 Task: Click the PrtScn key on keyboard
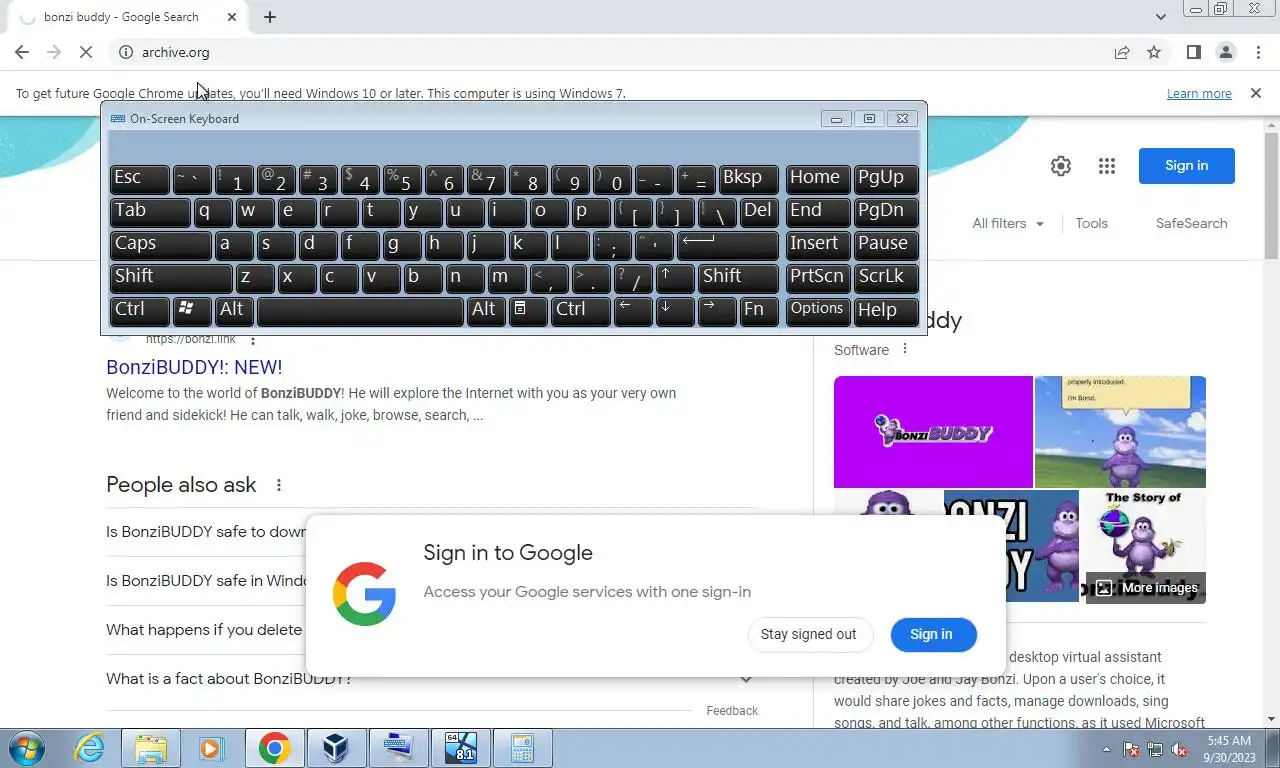click(x=818, y=278)
